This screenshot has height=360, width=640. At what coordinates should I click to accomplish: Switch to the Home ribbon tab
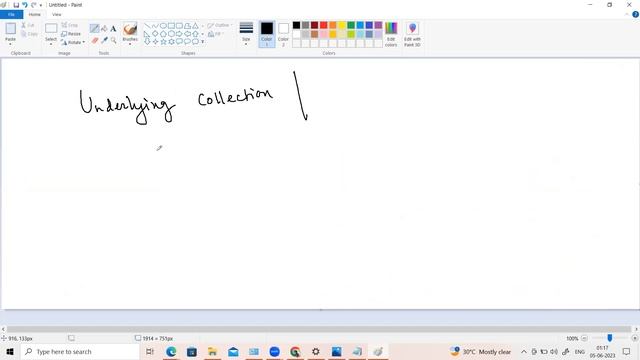click(x=35, y=14)
